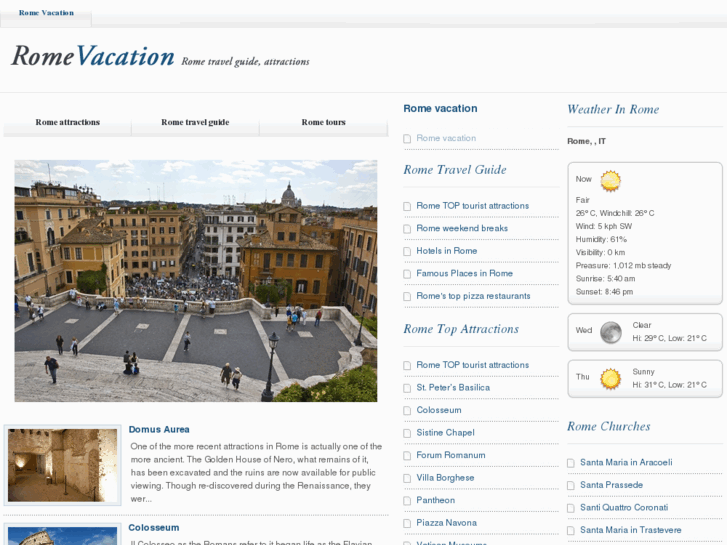Open the Villa Borghese link
This screenshot has width=727, height=545.
point(445,478)
